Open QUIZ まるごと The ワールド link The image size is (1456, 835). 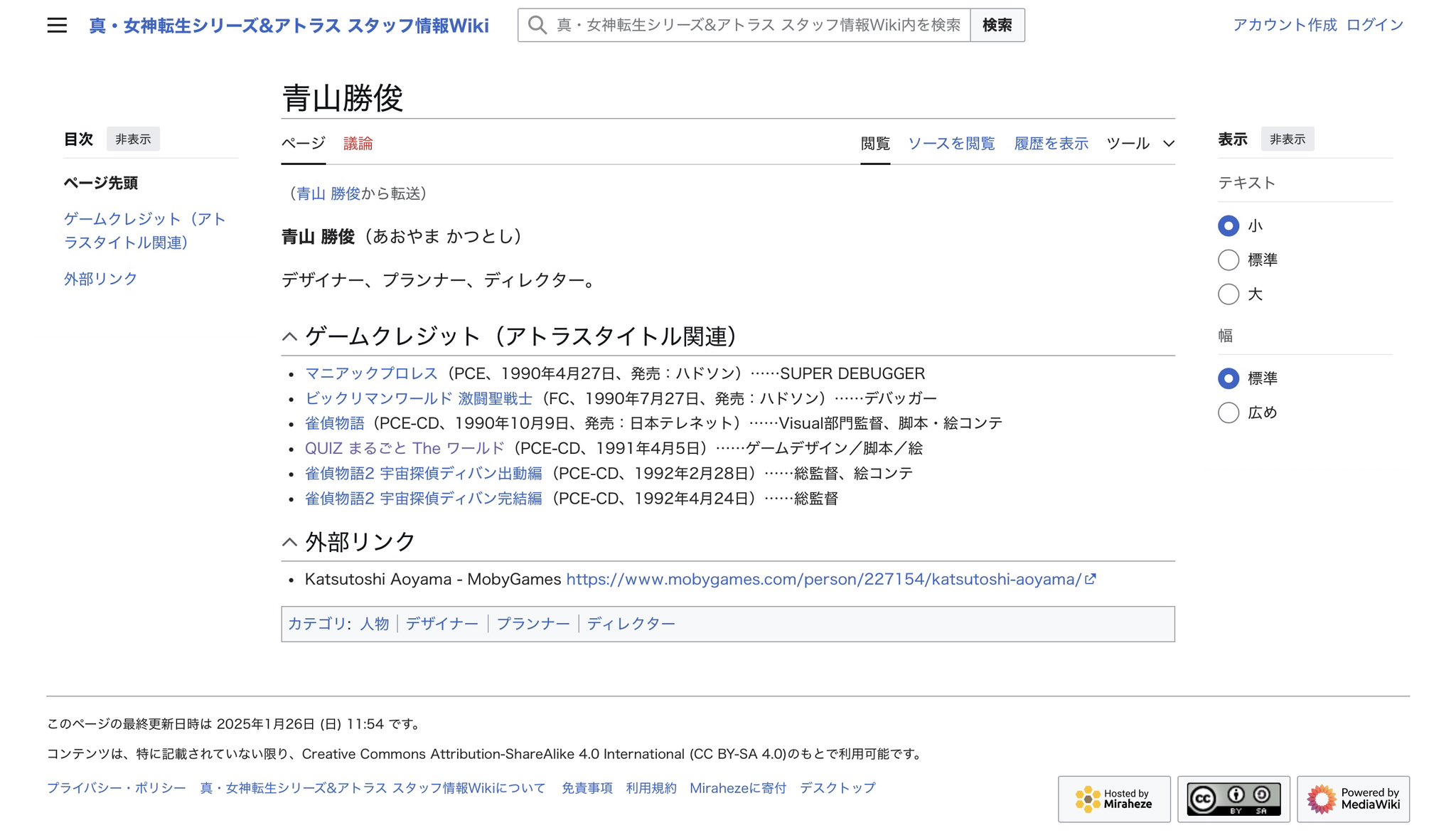pos(405,448)
